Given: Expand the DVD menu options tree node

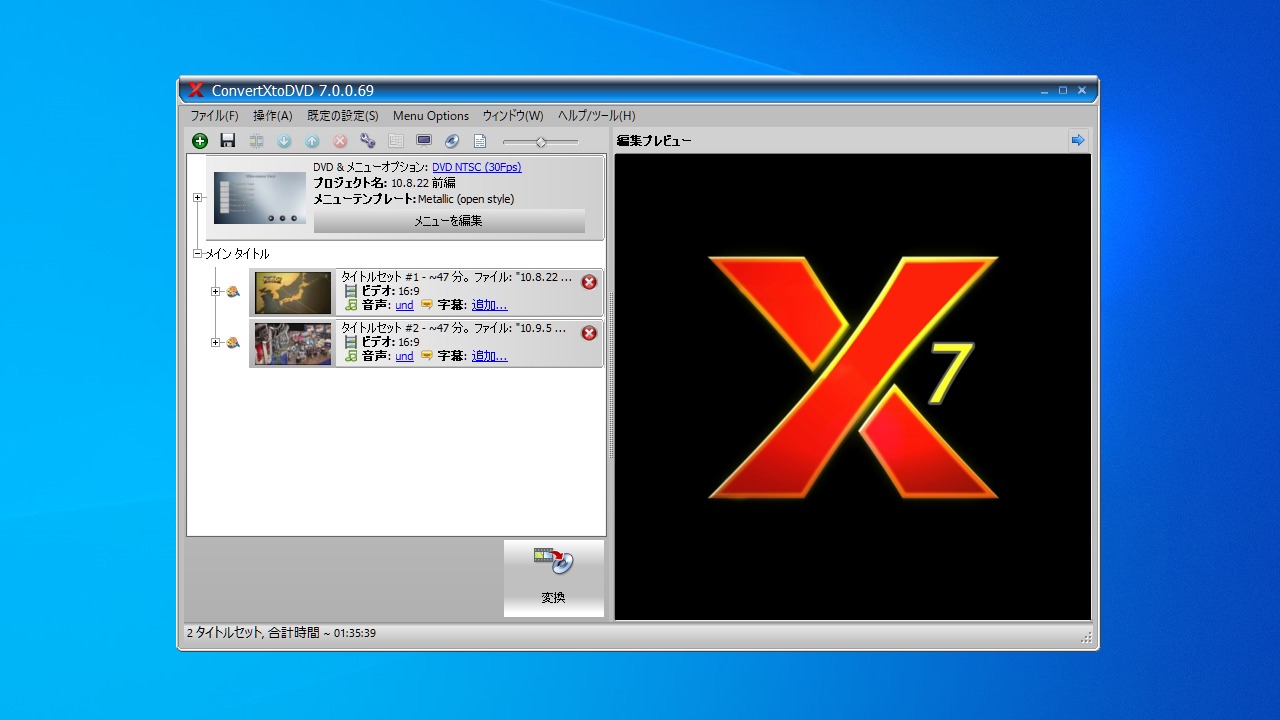Looking at the screenshot, I should (198, 198).
